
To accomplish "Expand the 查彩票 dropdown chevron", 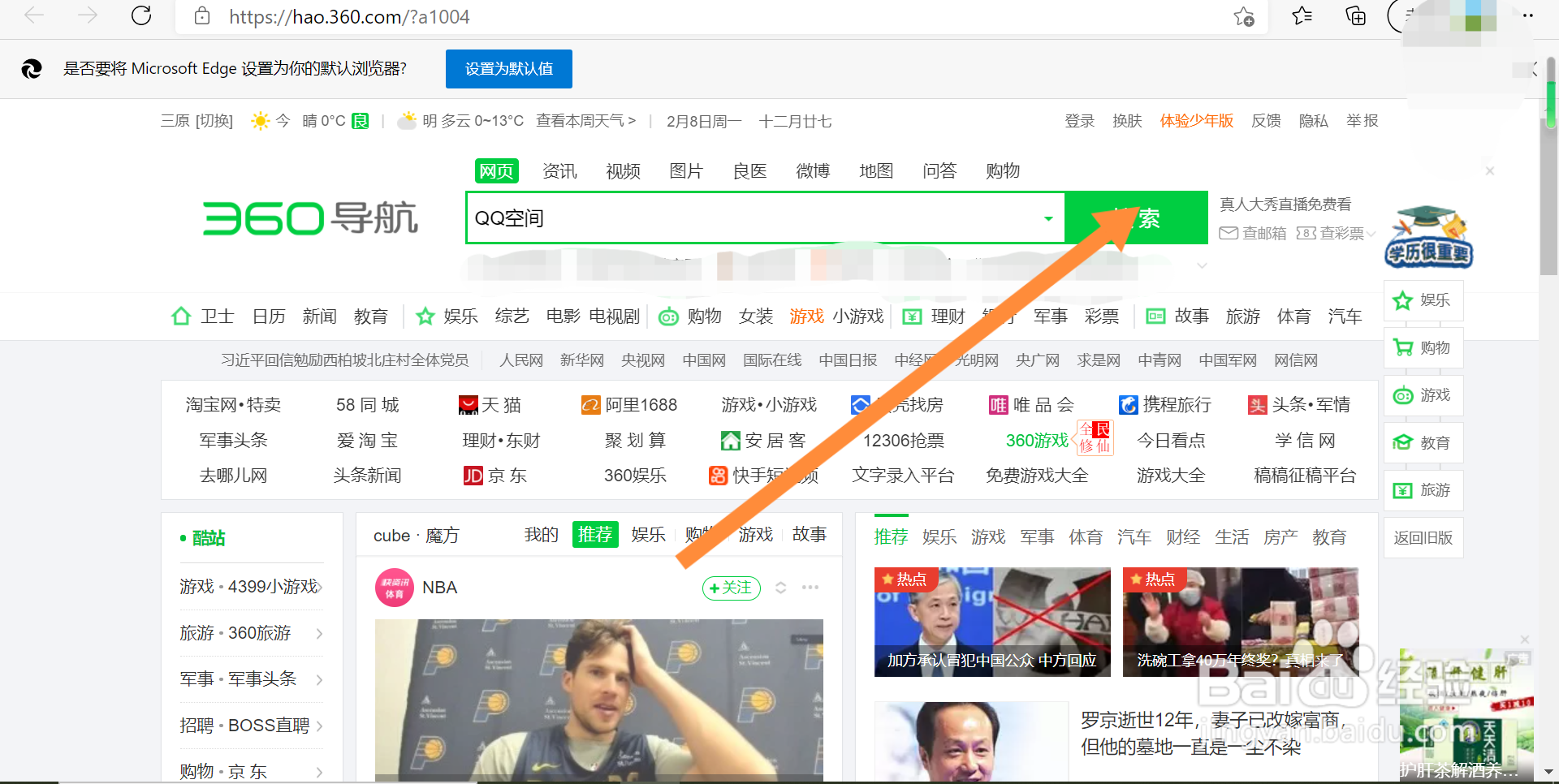I will tap(1371, 234).
